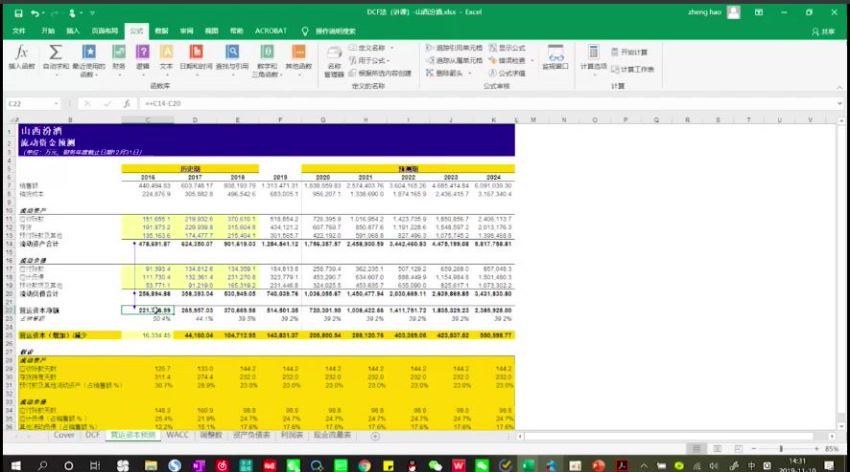Click the Share button
The height and width of the screenshot is (472, 850).
[x=823, y=32]
